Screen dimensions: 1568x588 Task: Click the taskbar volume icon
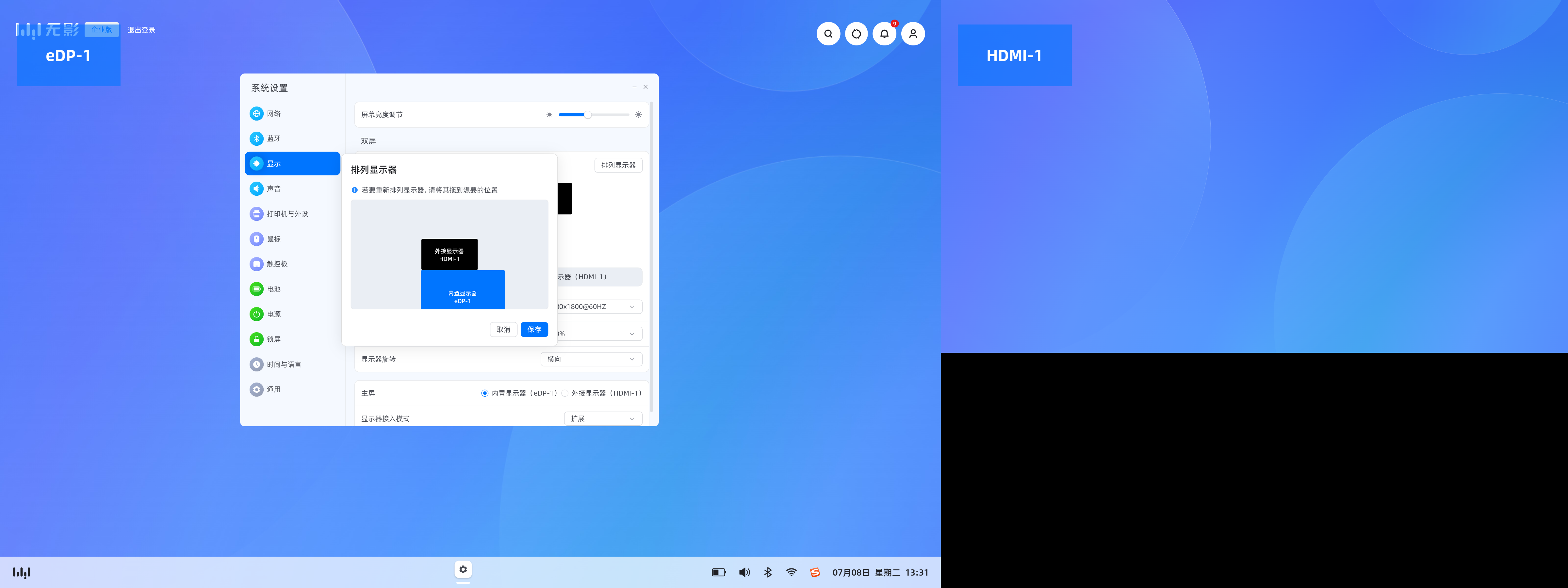tap(744, 572)
